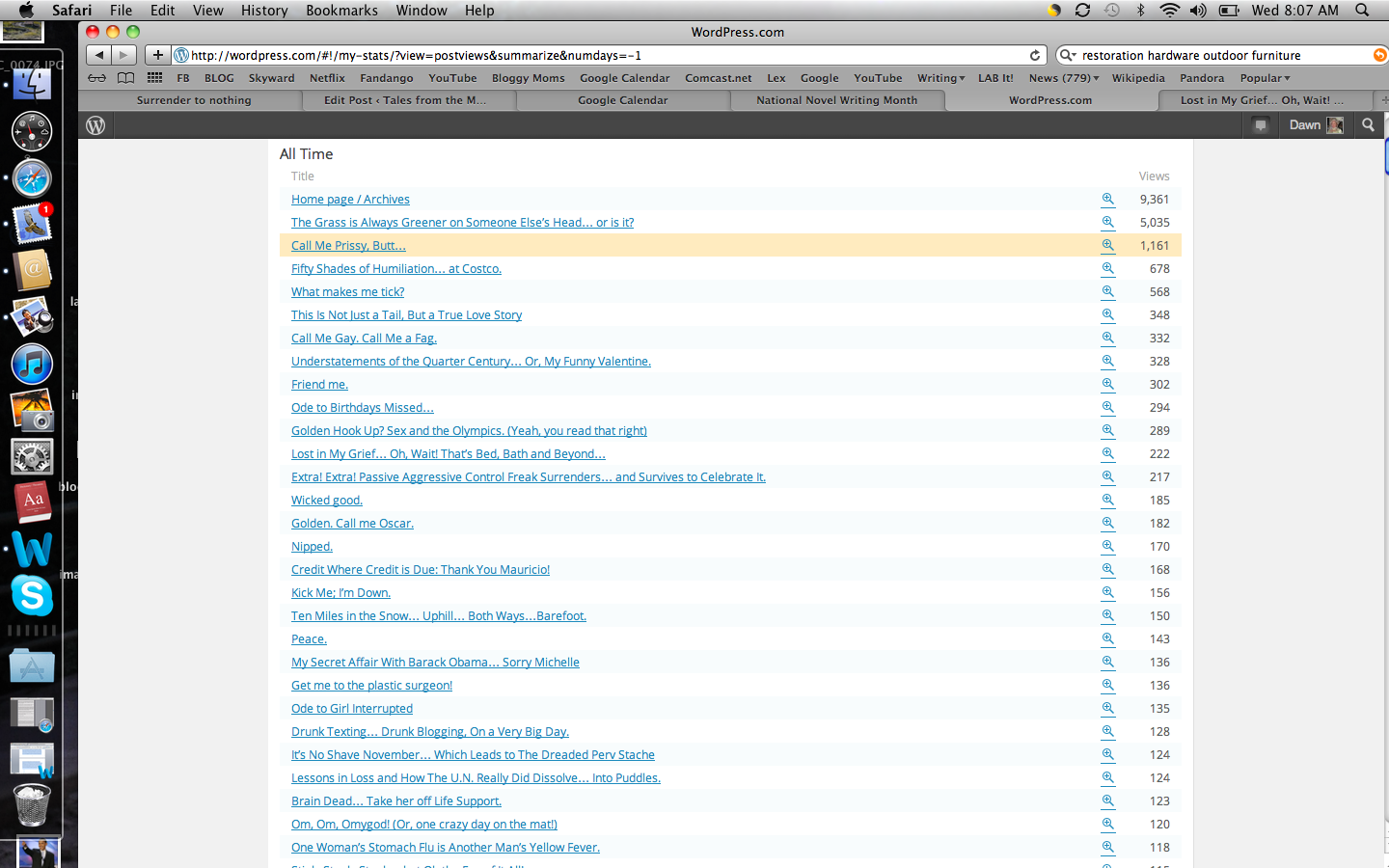Click the WordPress logo in admin bar
Screen dimensions: 1389x868
click(x=95, y=125)
